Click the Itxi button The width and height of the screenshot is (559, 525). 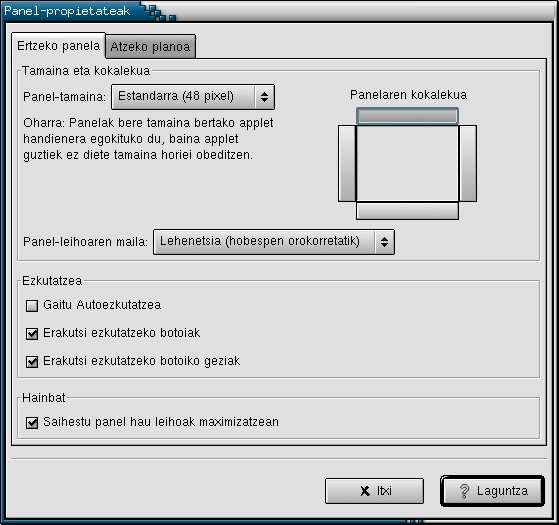tap(374, 491)
